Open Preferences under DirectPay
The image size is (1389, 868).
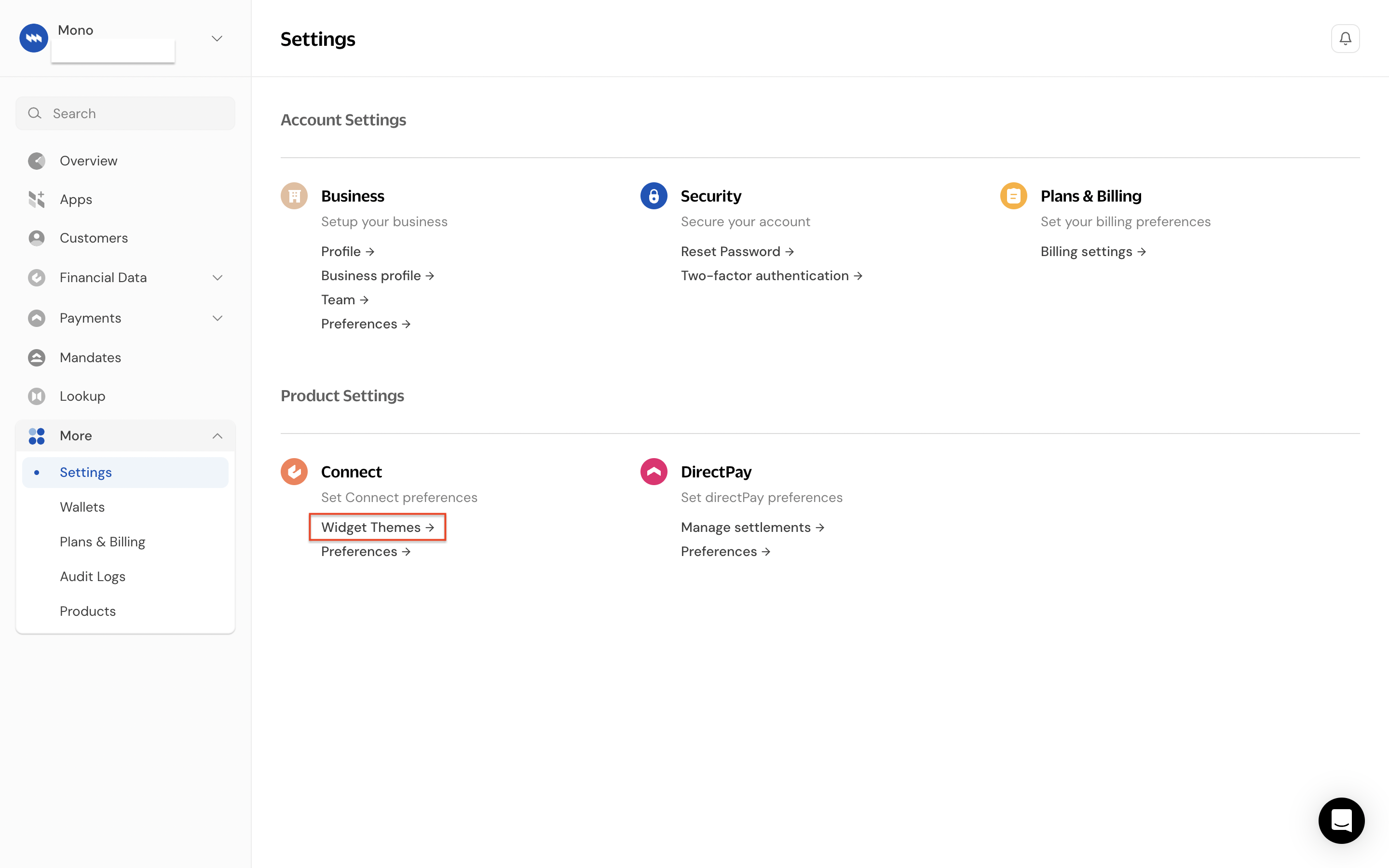725,551
